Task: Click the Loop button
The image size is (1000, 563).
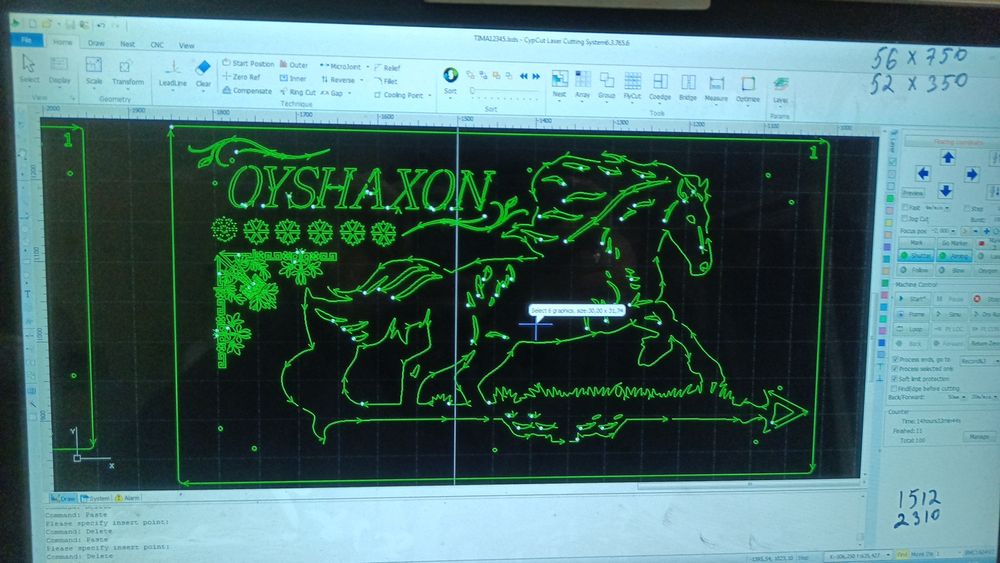Action: pyautogui.click(x=913, y=329)
